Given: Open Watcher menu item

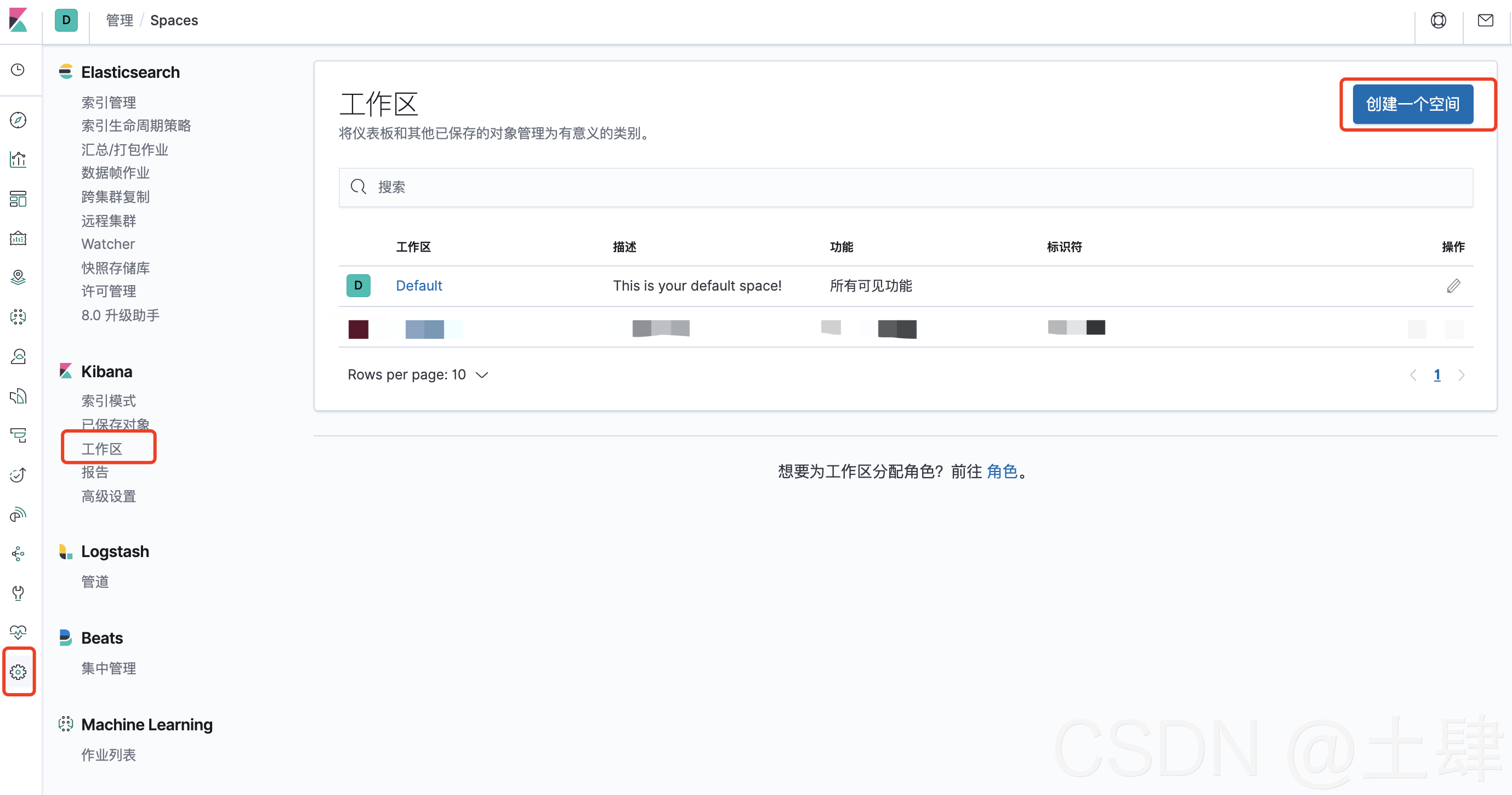Looking at the screenshot, I should pos(108,243).
